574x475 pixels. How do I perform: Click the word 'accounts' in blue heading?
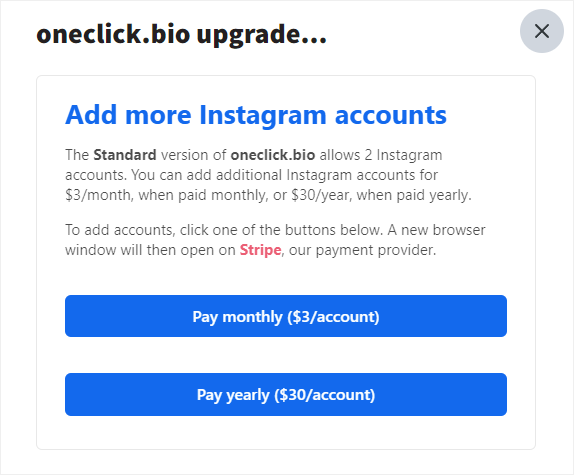[391, 116]
